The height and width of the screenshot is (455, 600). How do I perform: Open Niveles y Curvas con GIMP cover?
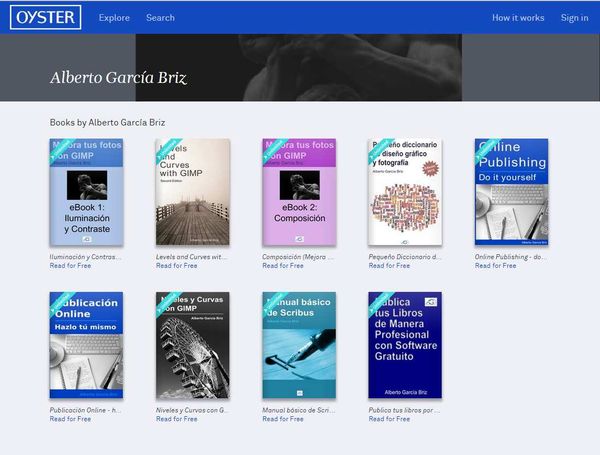[193, 345]
